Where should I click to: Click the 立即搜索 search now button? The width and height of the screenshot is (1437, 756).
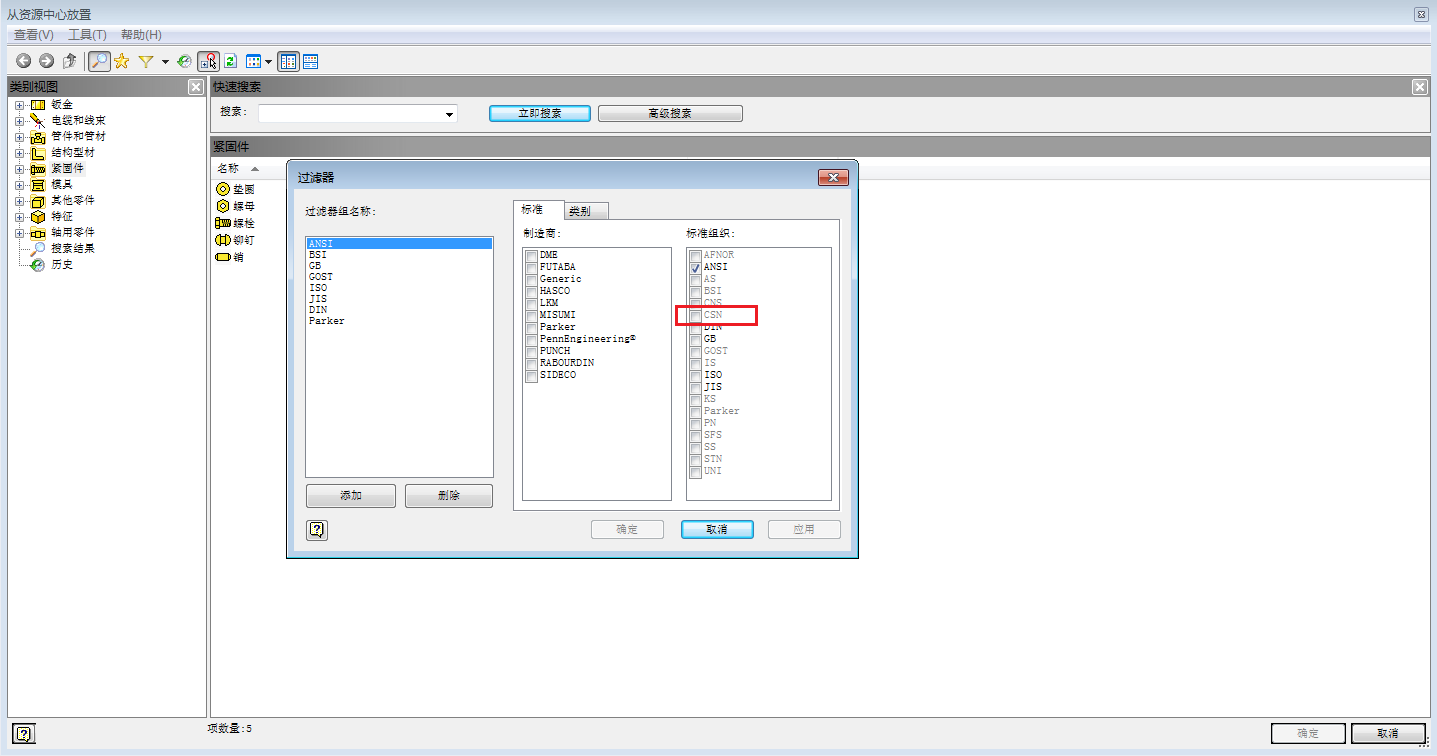coord(540,114)
